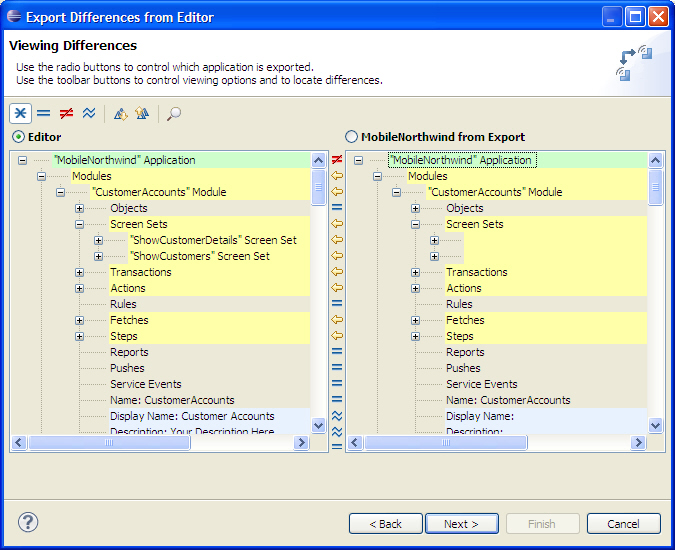
Task: Click the copy arrow beside Modules row
Action: coord(337,176)
